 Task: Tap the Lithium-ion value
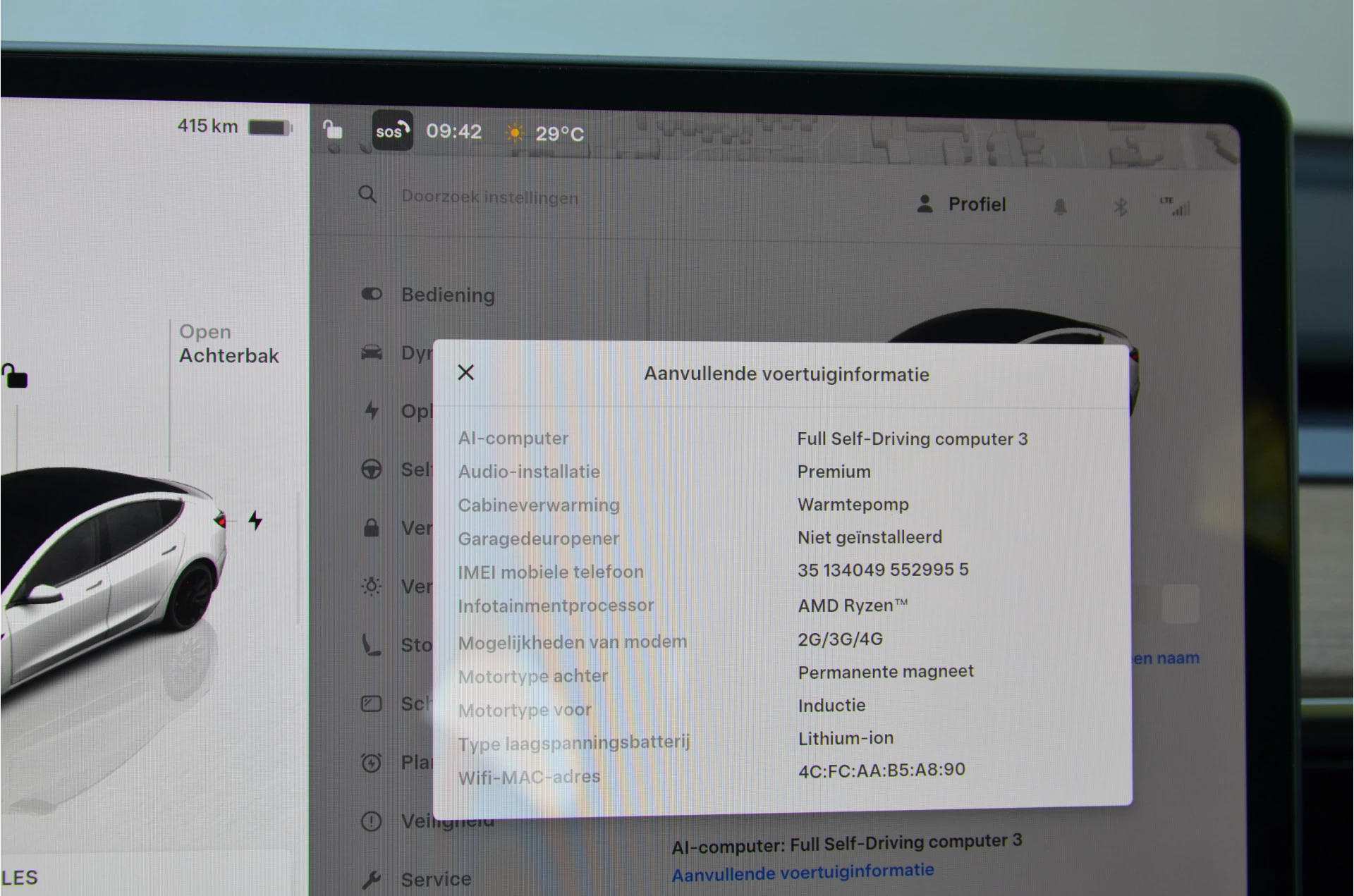tap(846, 738)
